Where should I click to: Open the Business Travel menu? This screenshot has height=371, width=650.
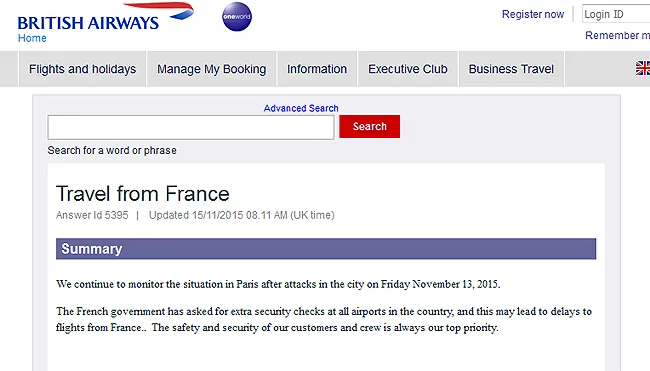coord(511,69)
